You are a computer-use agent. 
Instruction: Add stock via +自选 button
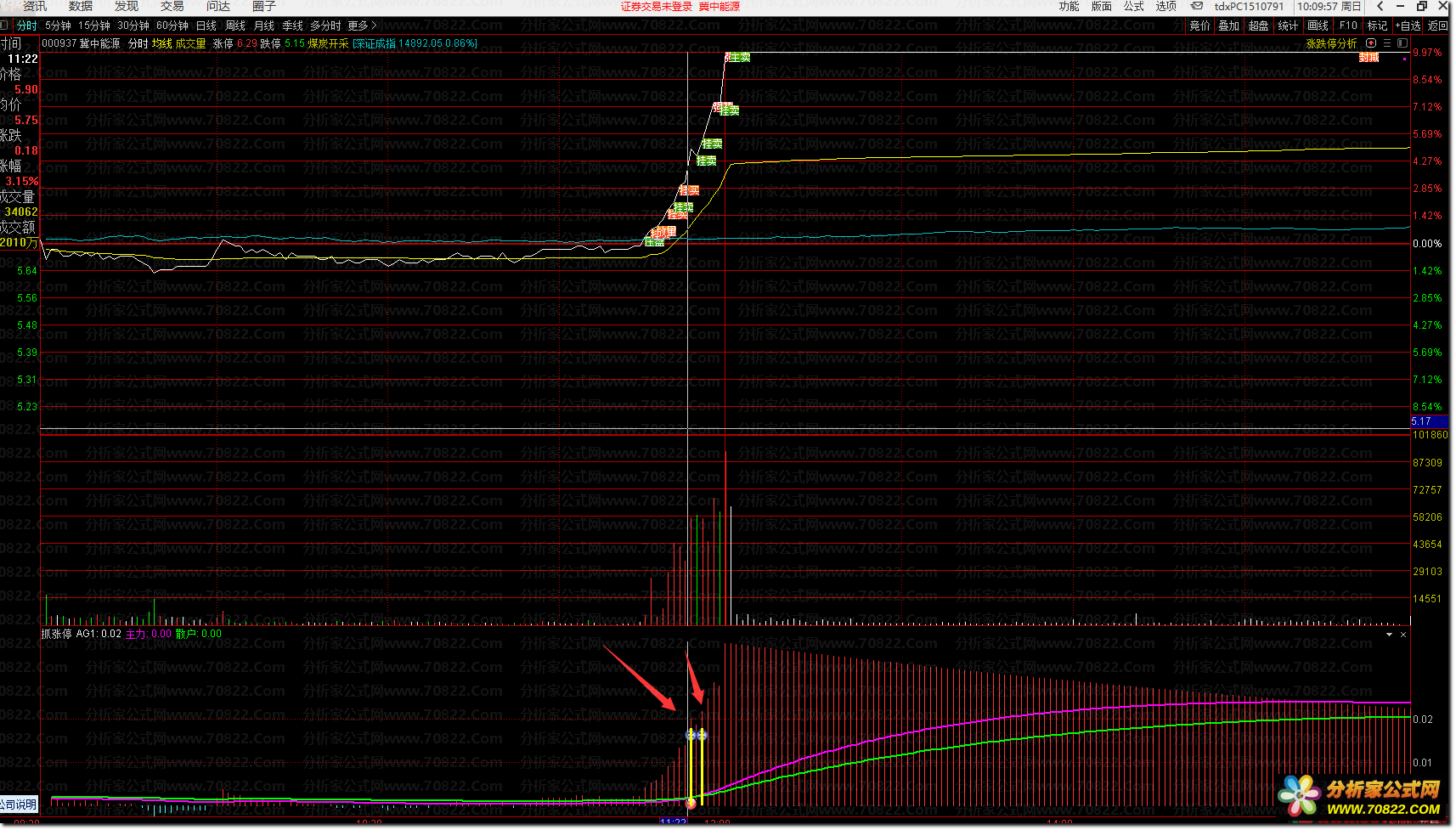(1408, 25)
